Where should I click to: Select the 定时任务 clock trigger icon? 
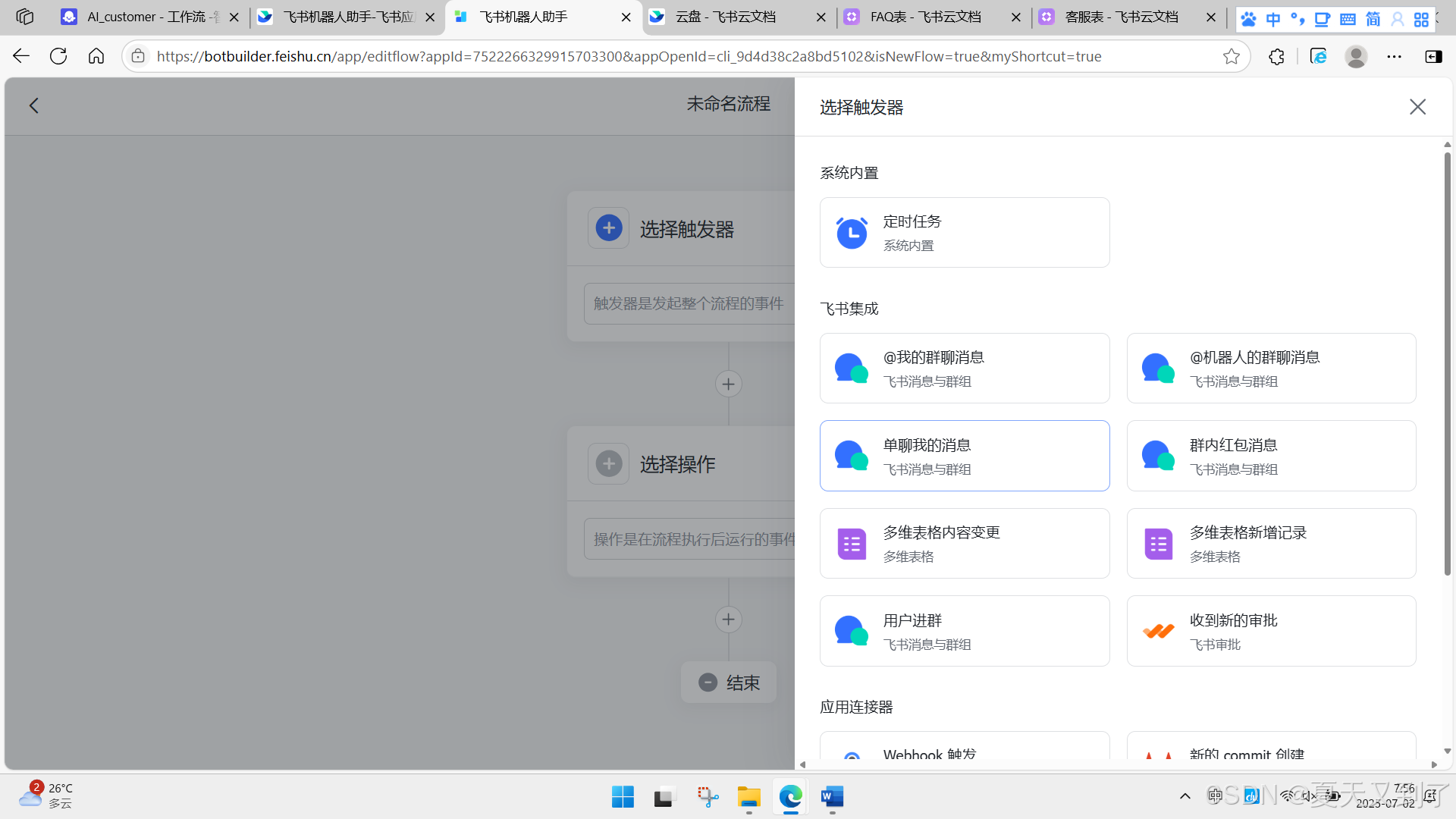pyautogui.click(x=852, y=233)
